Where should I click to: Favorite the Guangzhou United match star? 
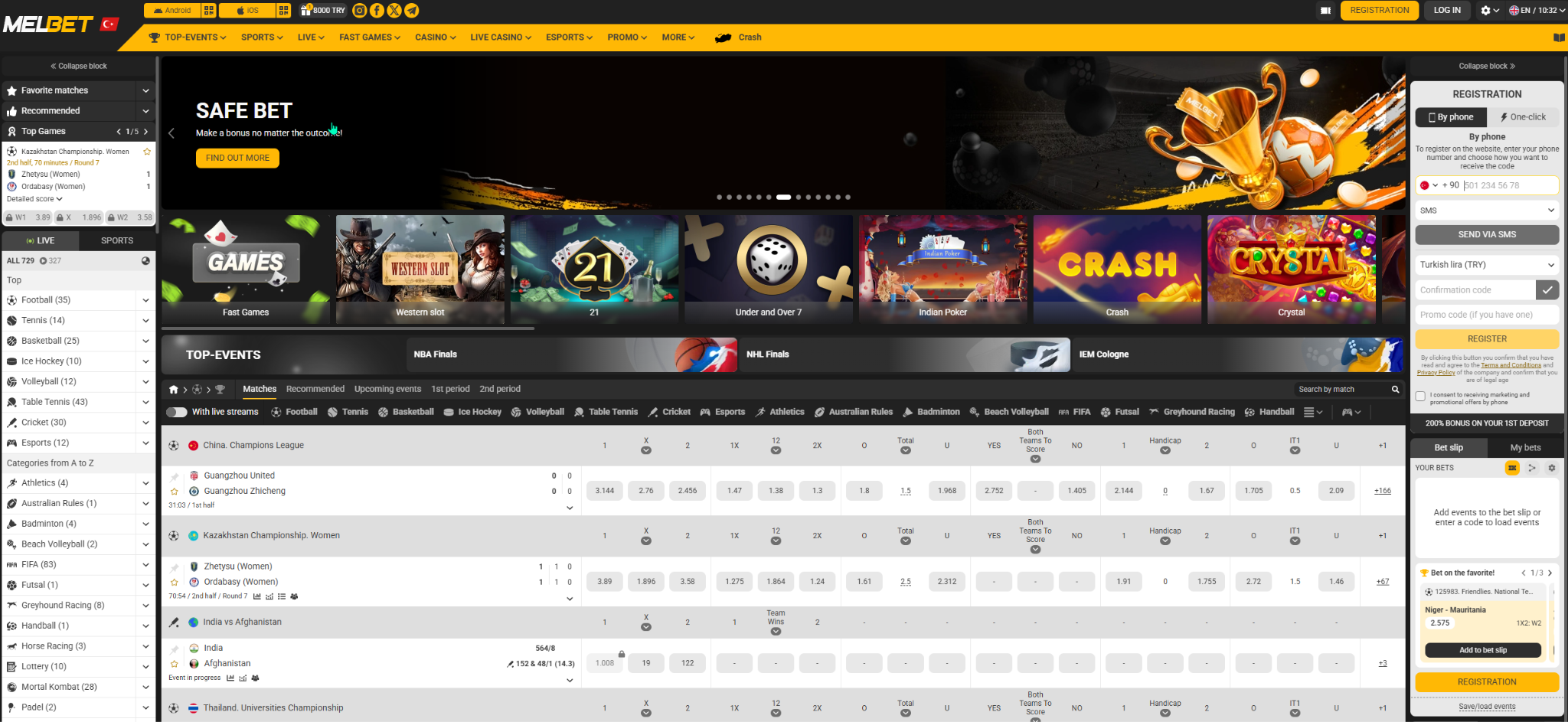click(x=175, y=492)
